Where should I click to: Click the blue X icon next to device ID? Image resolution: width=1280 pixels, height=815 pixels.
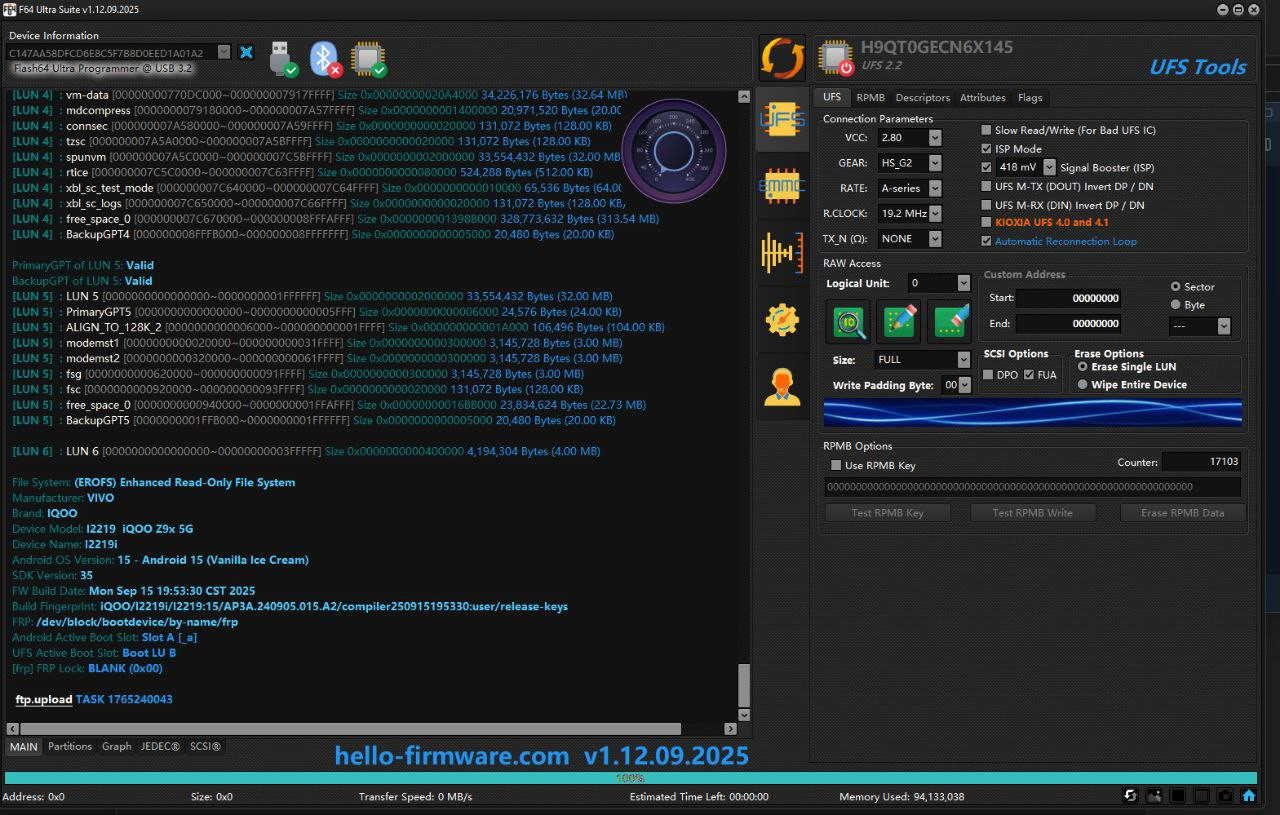click(246, 52)
